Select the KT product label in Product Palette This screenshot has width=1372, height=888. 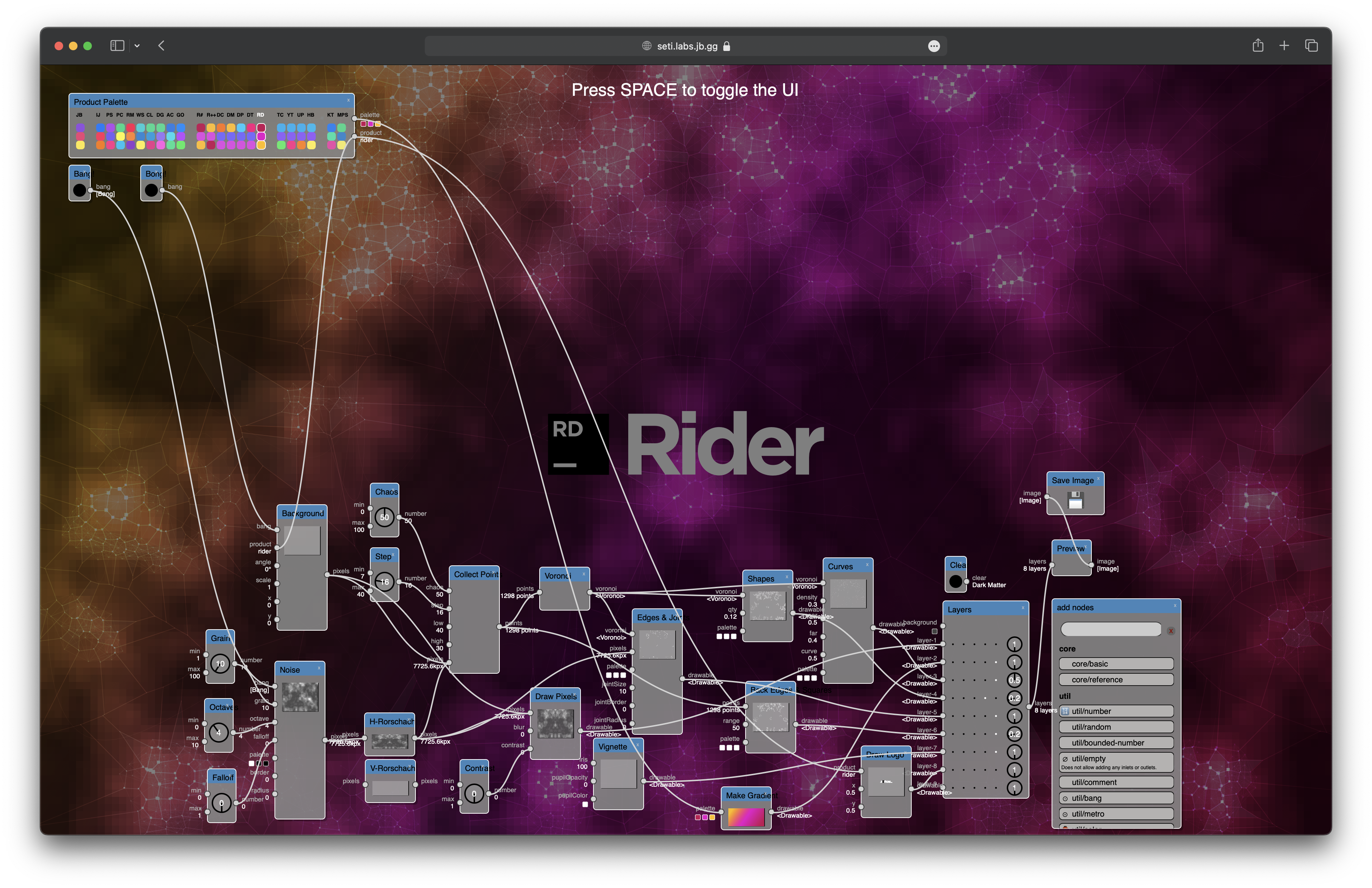[330, 115]
